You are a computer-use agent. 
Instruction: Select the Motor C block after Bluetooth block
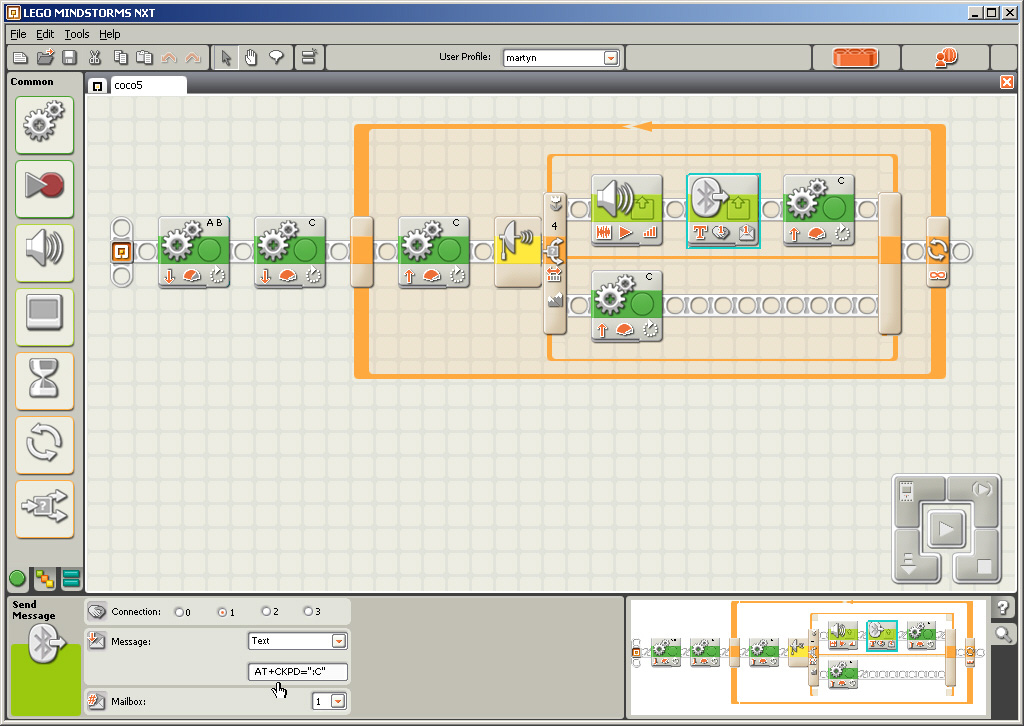pos(819,210)
